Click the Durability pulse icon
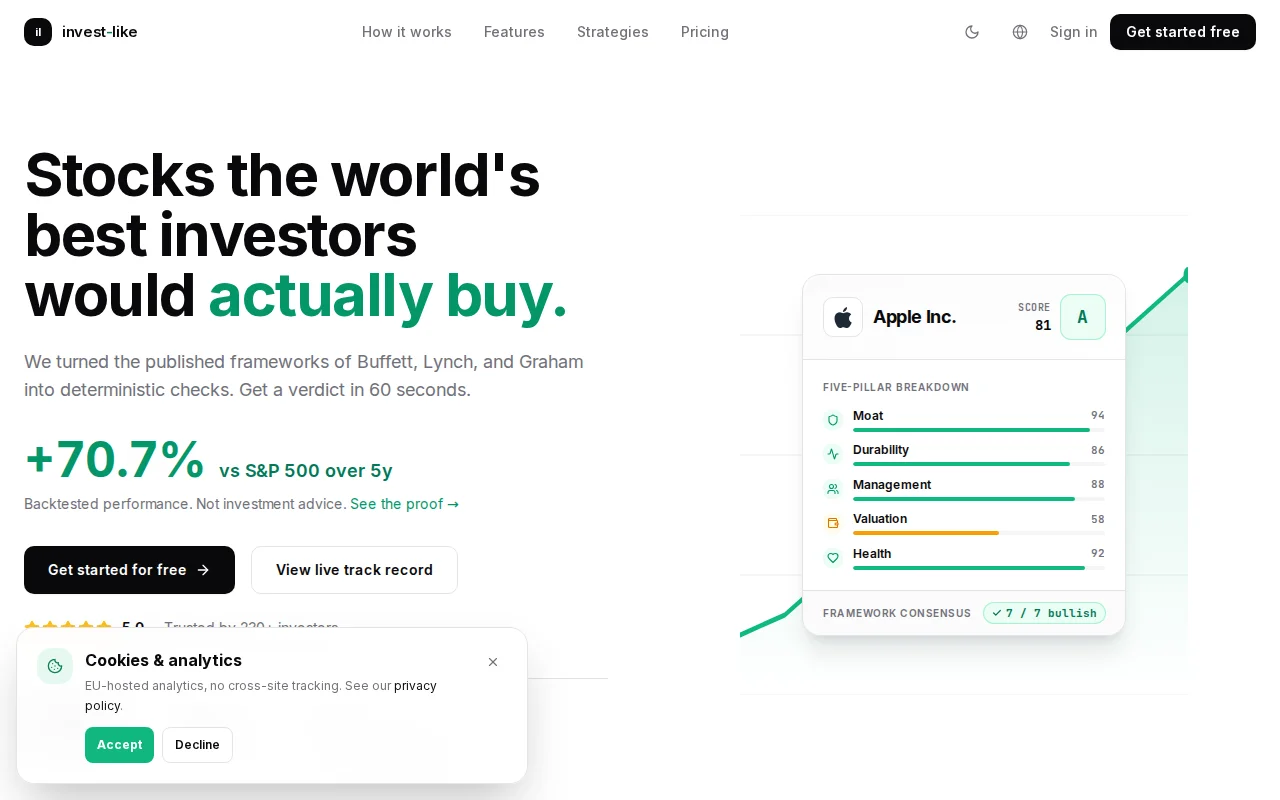The height and width of the screenshot is (800, 1280). (x=833, y=454)
